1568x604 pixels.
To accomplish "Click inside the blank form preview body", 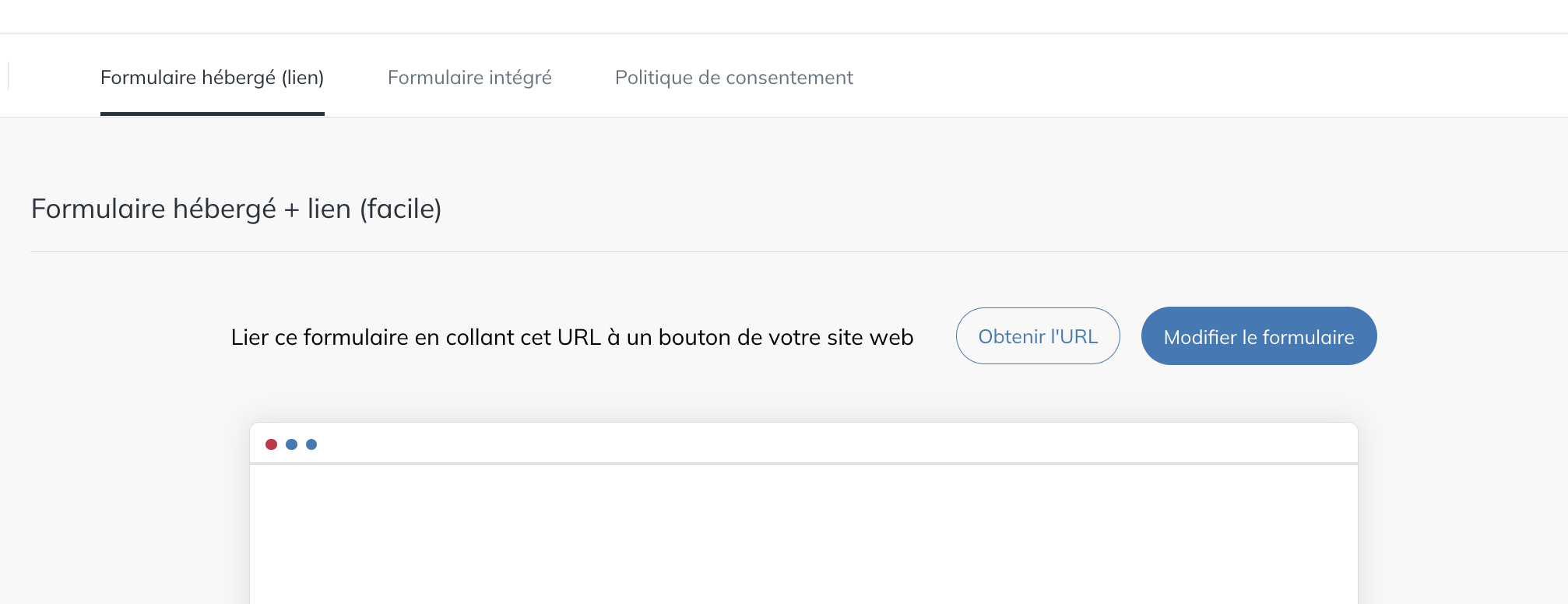I will (x=803, y=537).
